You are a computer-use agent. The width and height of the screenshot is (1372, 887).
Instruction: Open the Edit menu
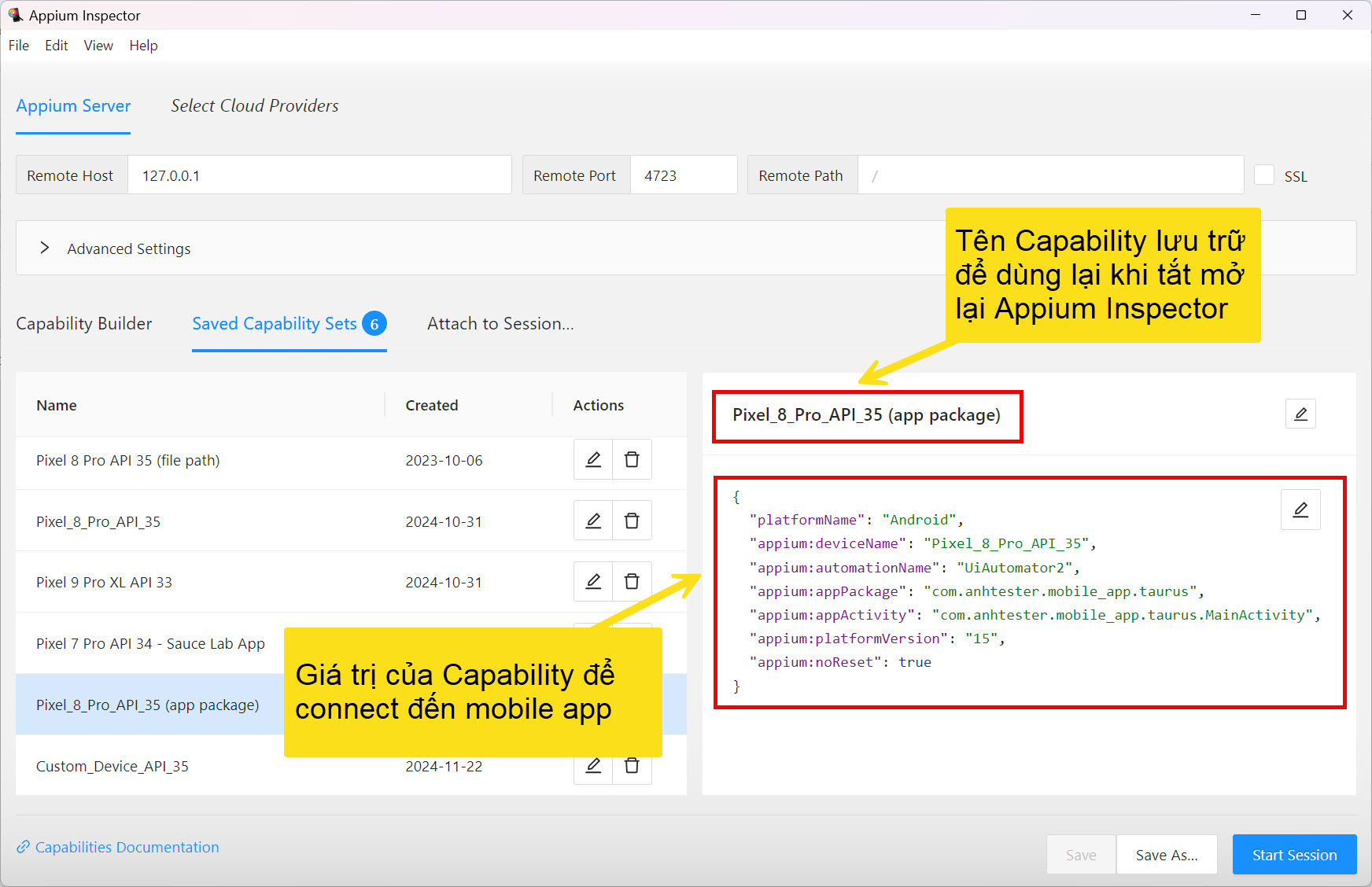[57, 46]
